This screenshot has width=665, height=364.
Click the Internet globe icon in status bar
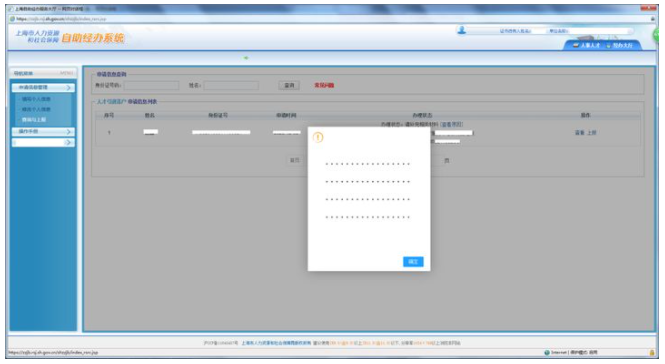click(547, 353)
